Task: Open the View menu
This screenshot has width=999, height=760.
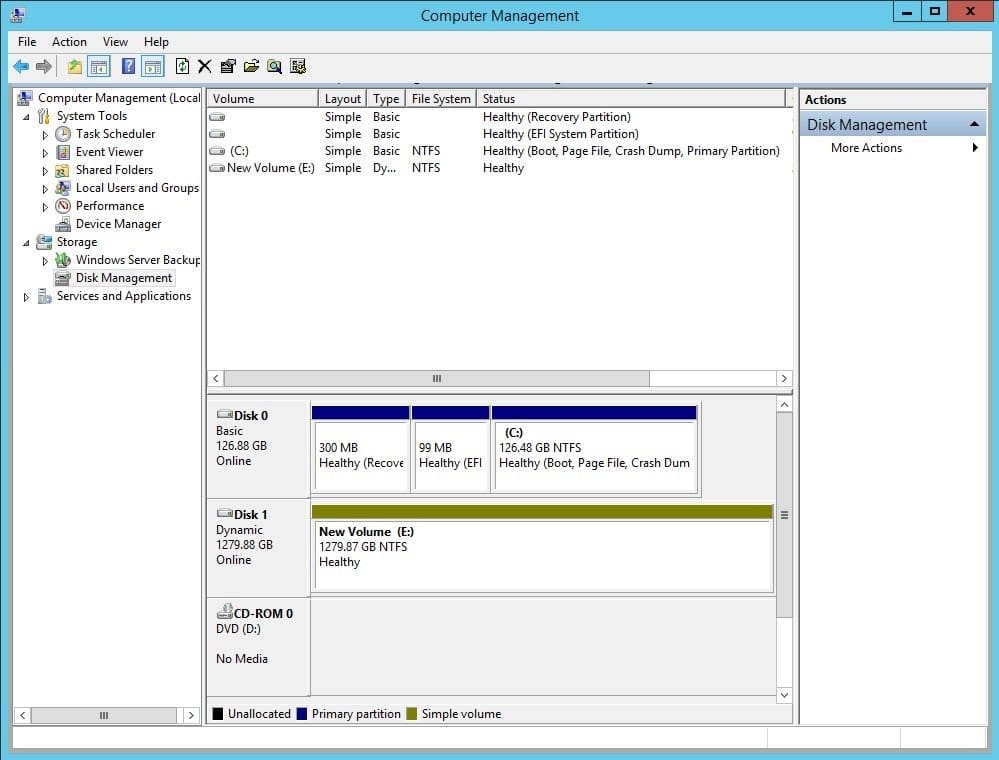Action: pyautogui.click(x=115, y=42)
